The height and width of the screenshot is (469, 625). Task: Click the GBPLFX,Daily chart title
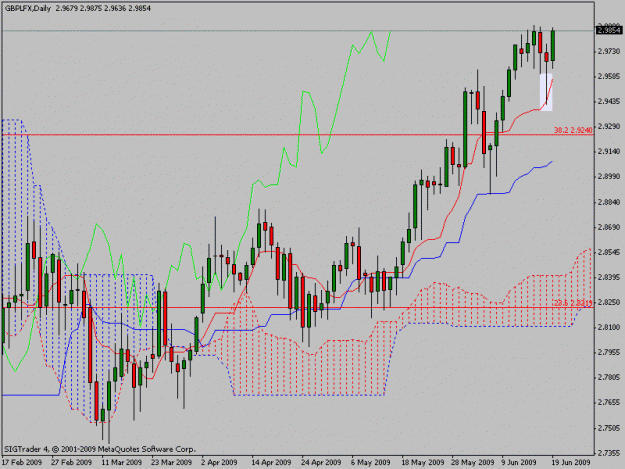pyautogui.click(x=28, y=8)
